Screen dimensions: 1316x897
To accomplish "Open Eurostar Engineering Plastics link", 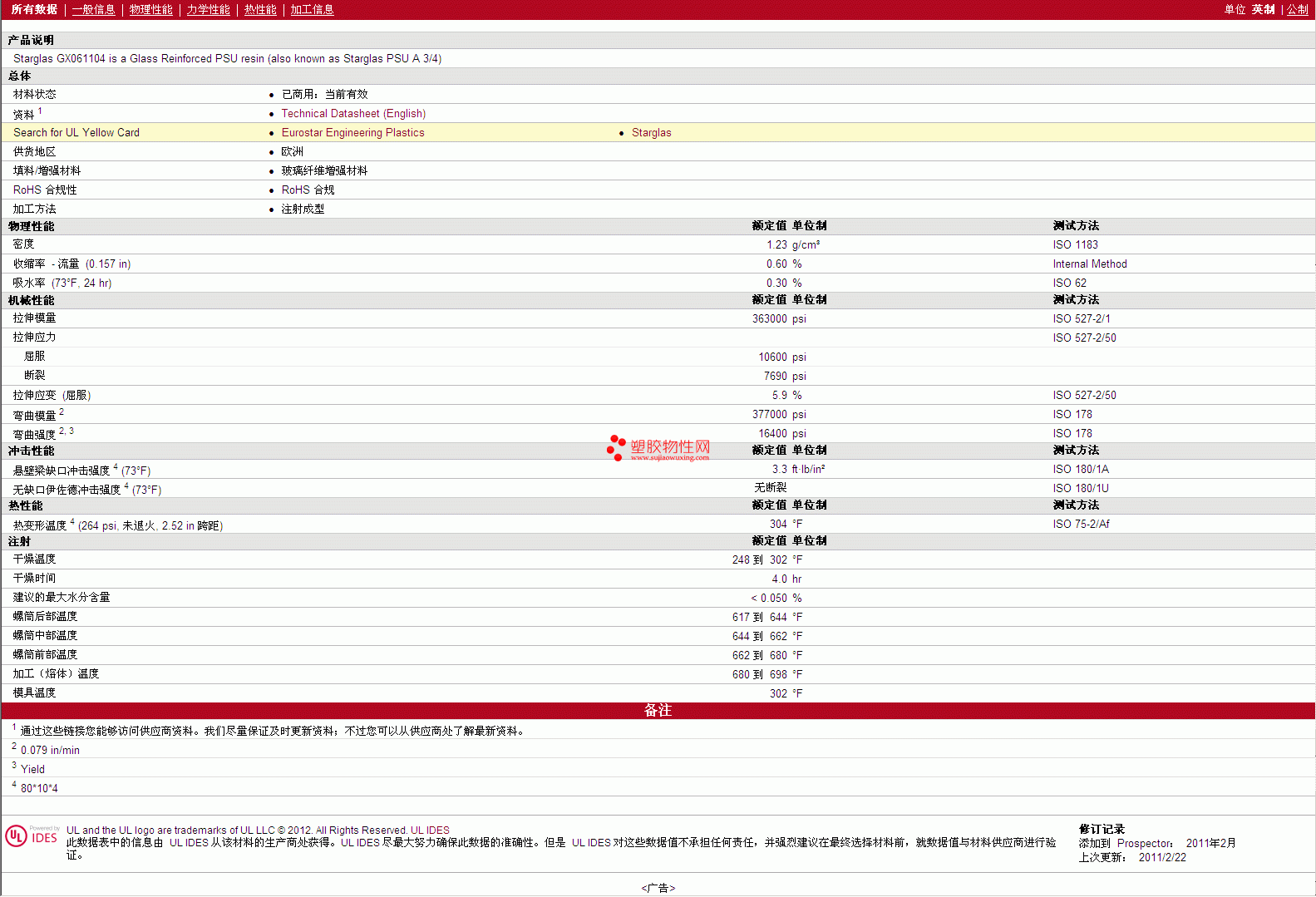I will pyautogui.click(x=352, y=132).
